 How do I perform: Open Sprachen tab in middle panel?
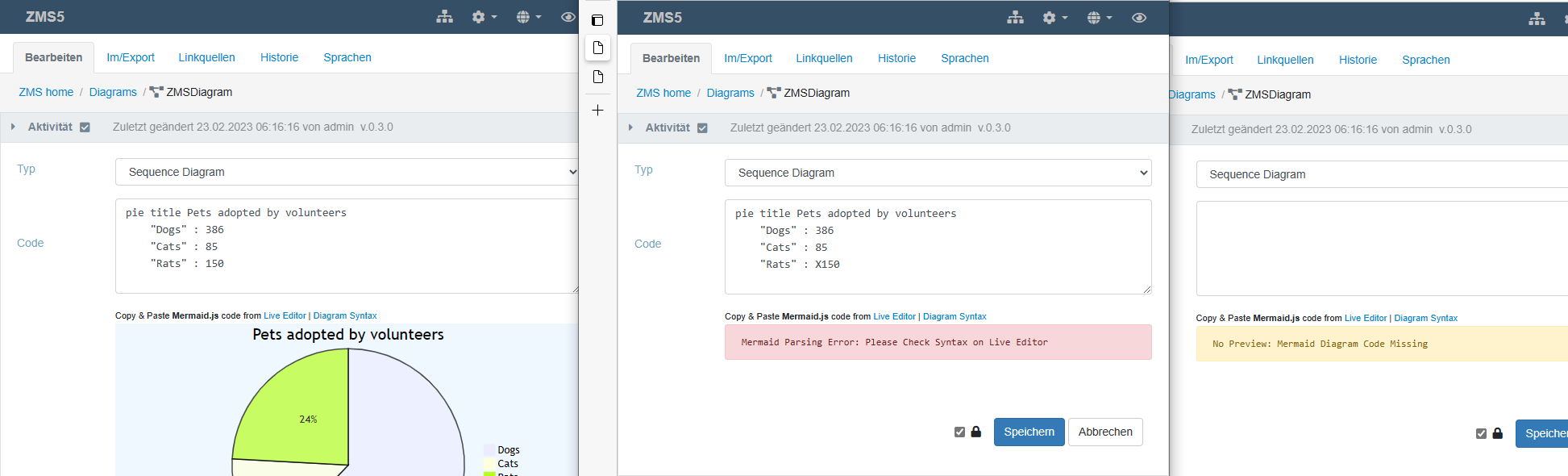click(965, 58)
